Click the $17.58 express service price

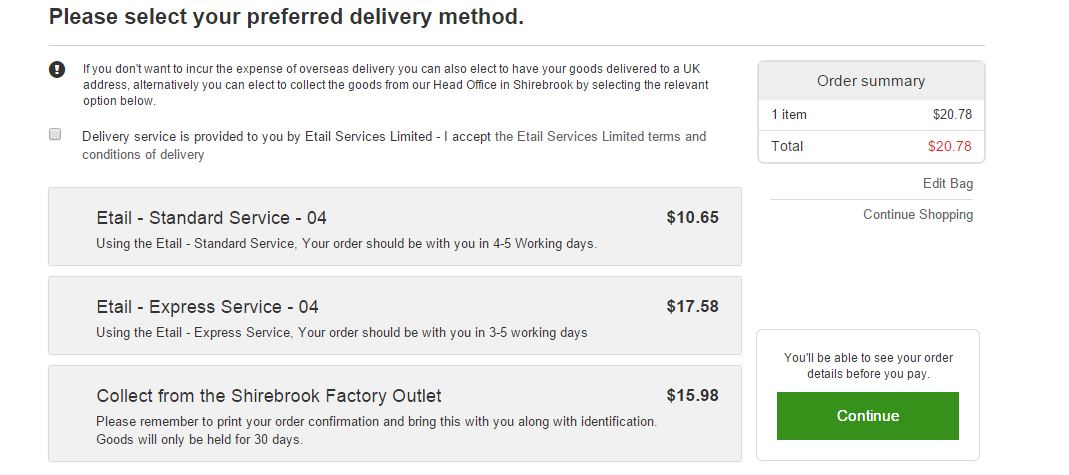pos(693,307)
